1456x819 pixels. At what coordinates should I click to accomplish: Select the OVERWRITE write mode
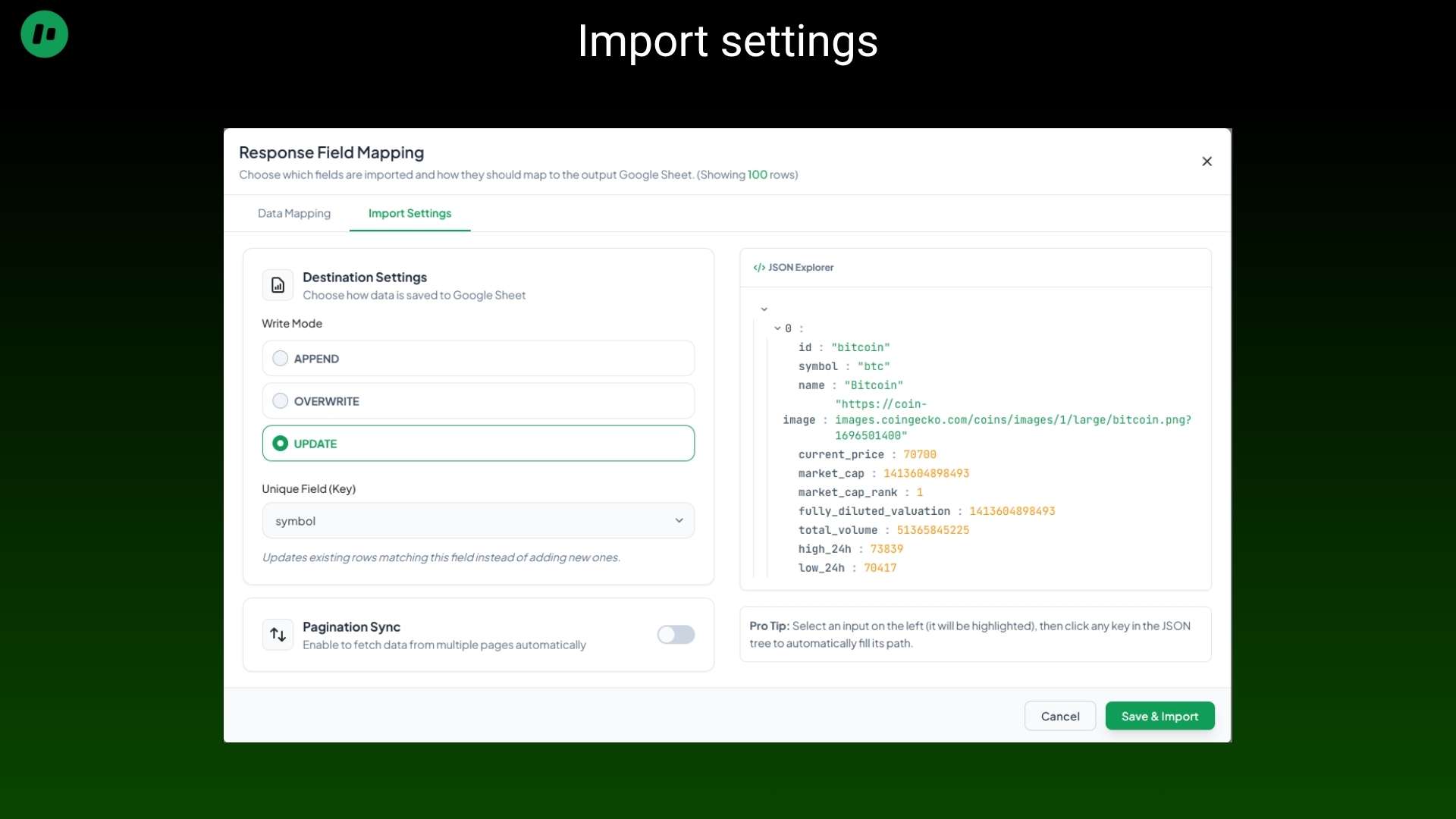click(280, 400)
